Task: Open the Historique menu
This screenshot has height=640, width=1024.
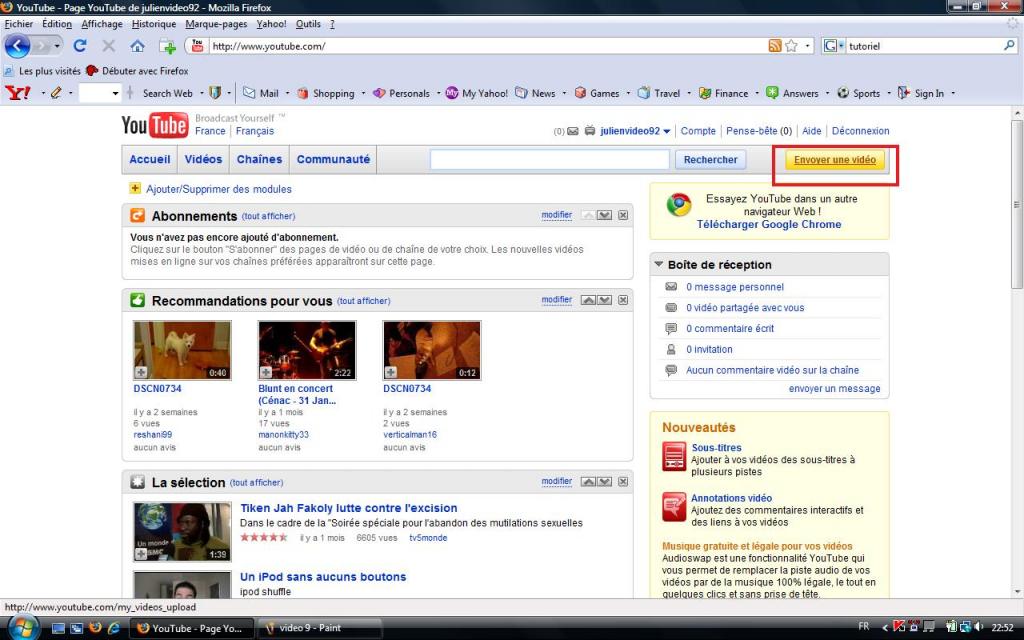Action: click(x=154, y=24)
